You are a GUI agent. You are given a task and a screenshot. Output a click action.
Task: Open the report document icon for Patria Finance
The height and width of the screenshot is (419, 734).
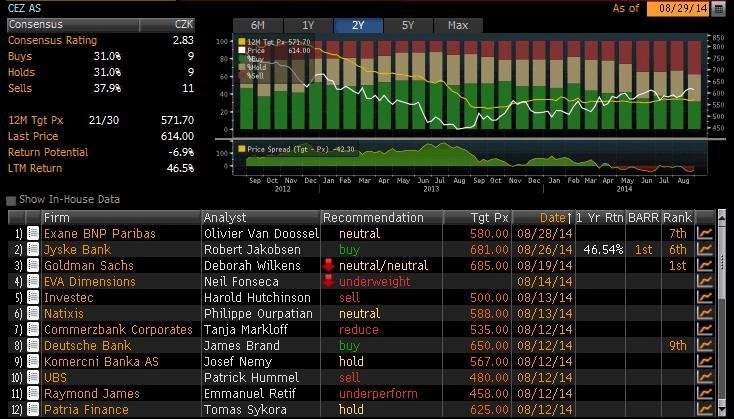(x=33, y=409)
